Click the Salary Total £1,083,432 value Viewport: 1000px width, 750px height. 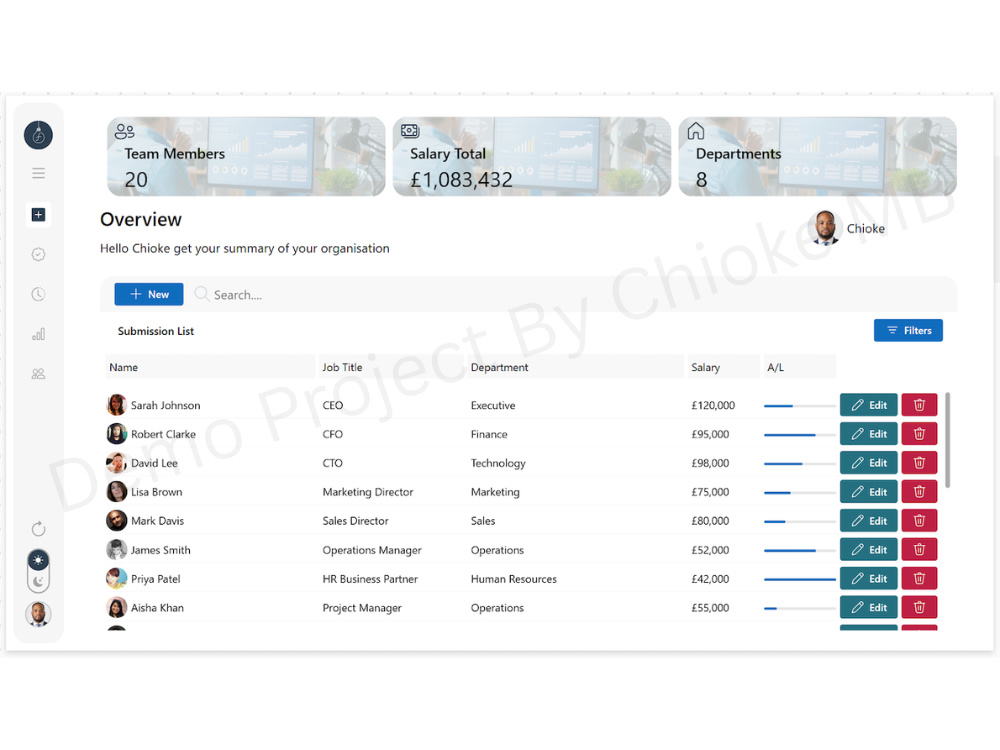pos(461,180)
